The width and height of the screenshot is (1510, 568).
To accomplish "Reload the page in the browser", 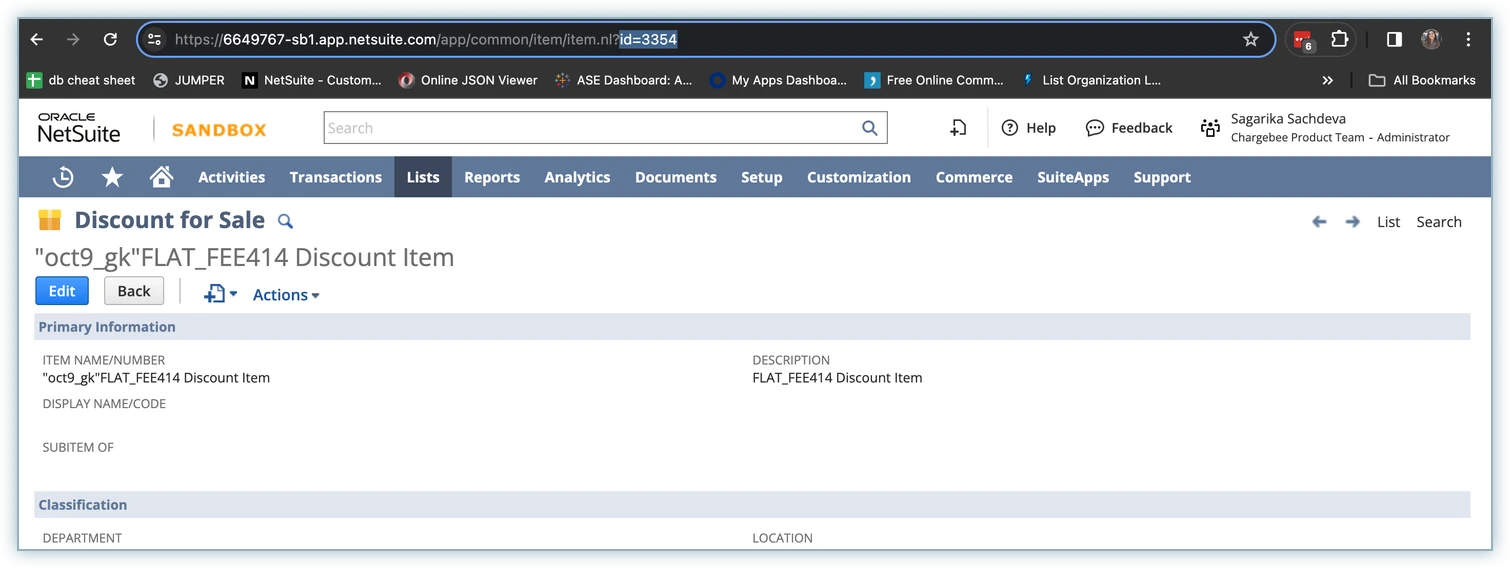I will 111,39.
